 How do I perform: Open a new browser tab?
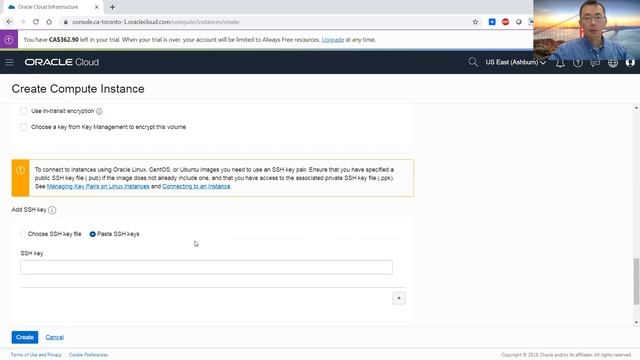click(x=112, y=7)
